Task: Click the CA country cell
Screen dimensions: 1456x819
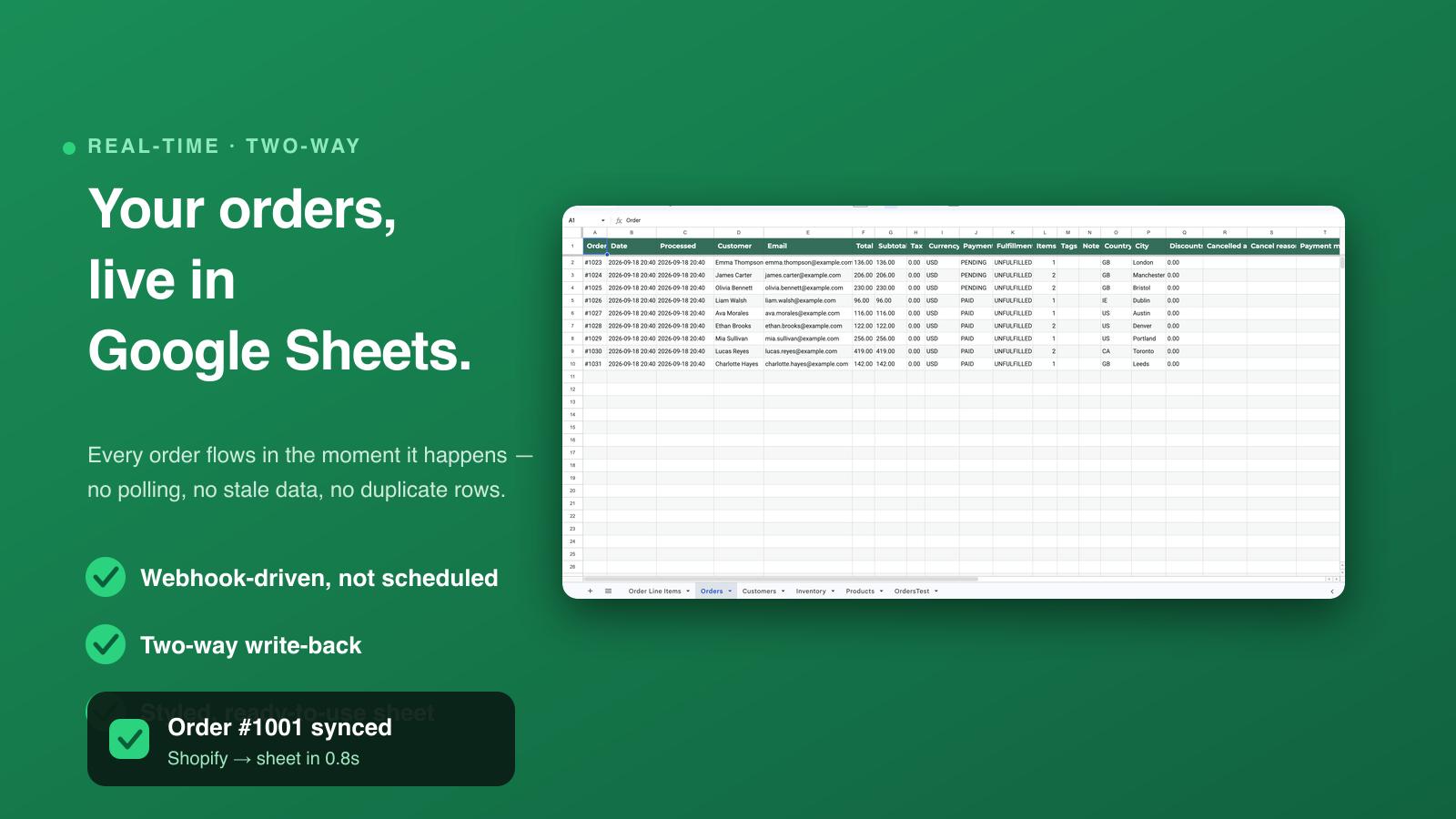Action: tap(1116, 351)
